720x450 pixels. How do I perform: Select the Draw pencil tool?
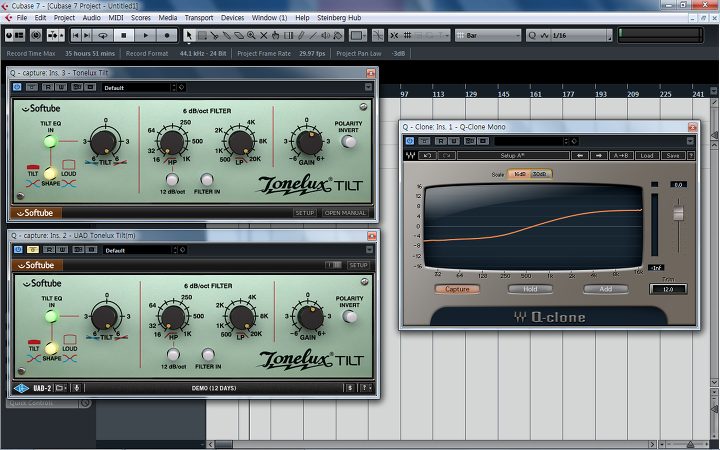pyautogui.click(x=301, y=35)
